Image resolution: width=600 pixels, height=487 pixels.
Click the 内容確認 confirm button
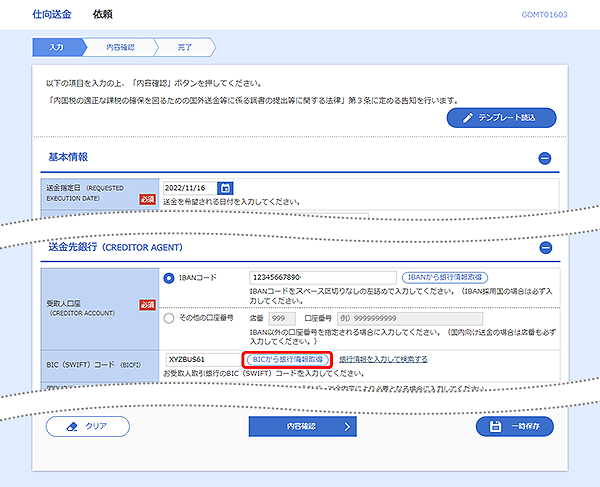tap(302, 426)
